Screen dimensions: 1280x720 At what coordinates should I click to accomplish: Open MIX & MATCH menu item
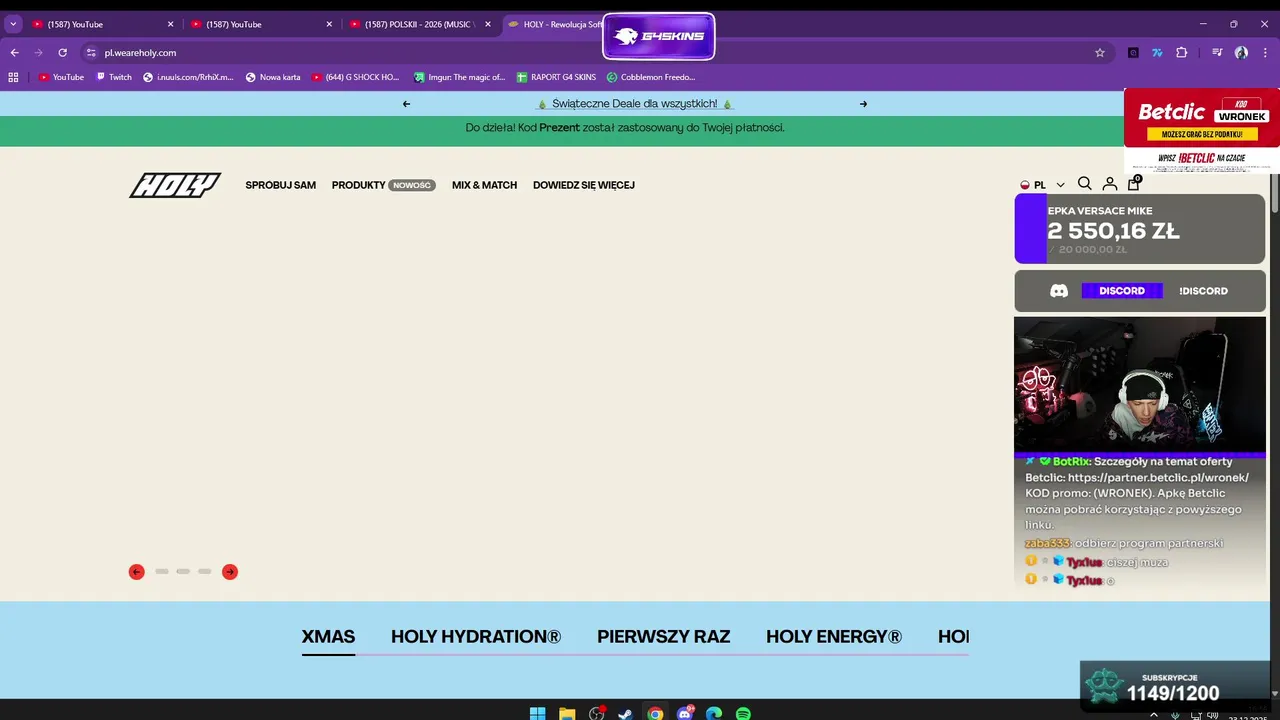pos(484,185)
